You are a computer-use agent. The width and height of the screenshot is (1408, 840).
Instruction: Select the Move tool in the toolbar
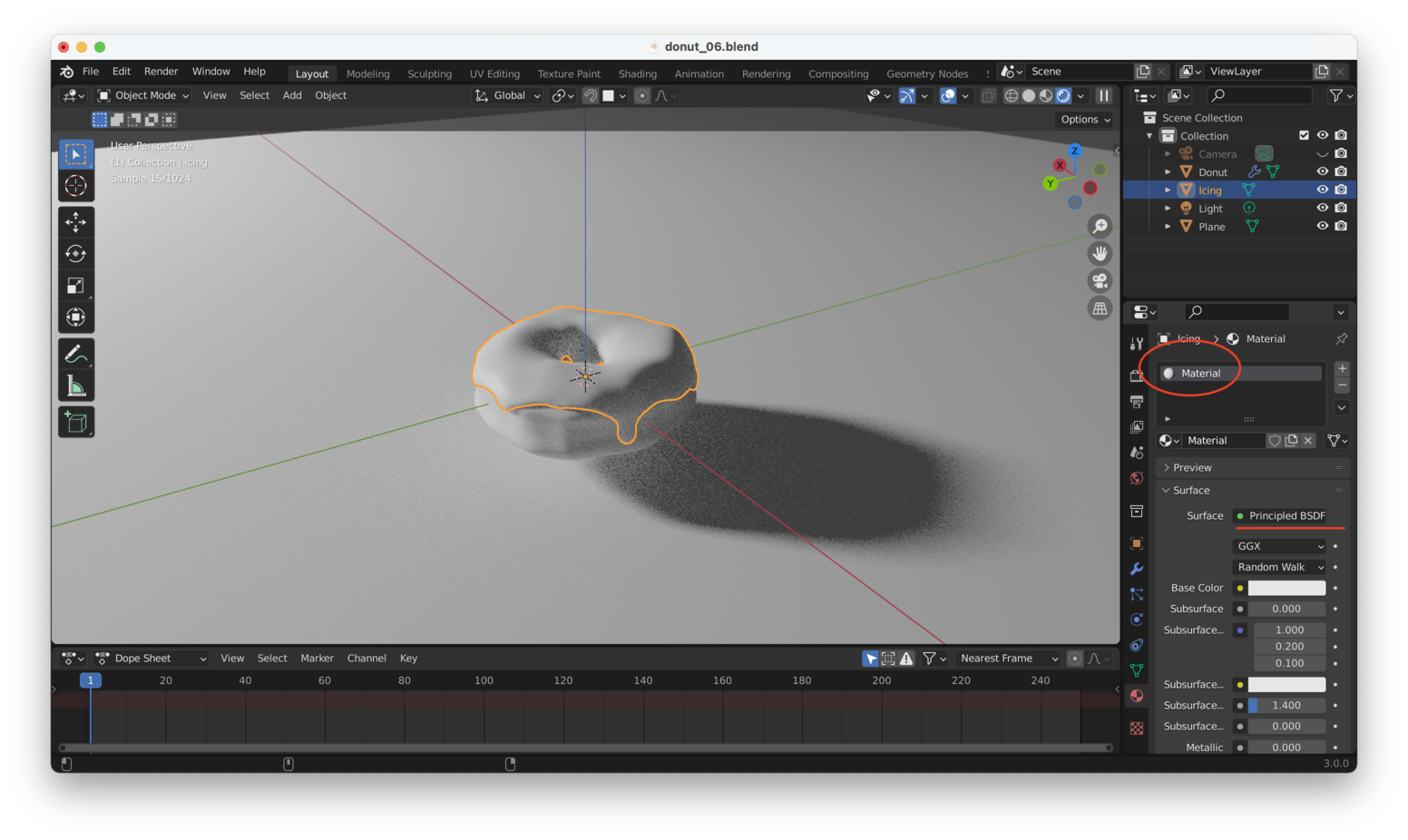point(76,221)
